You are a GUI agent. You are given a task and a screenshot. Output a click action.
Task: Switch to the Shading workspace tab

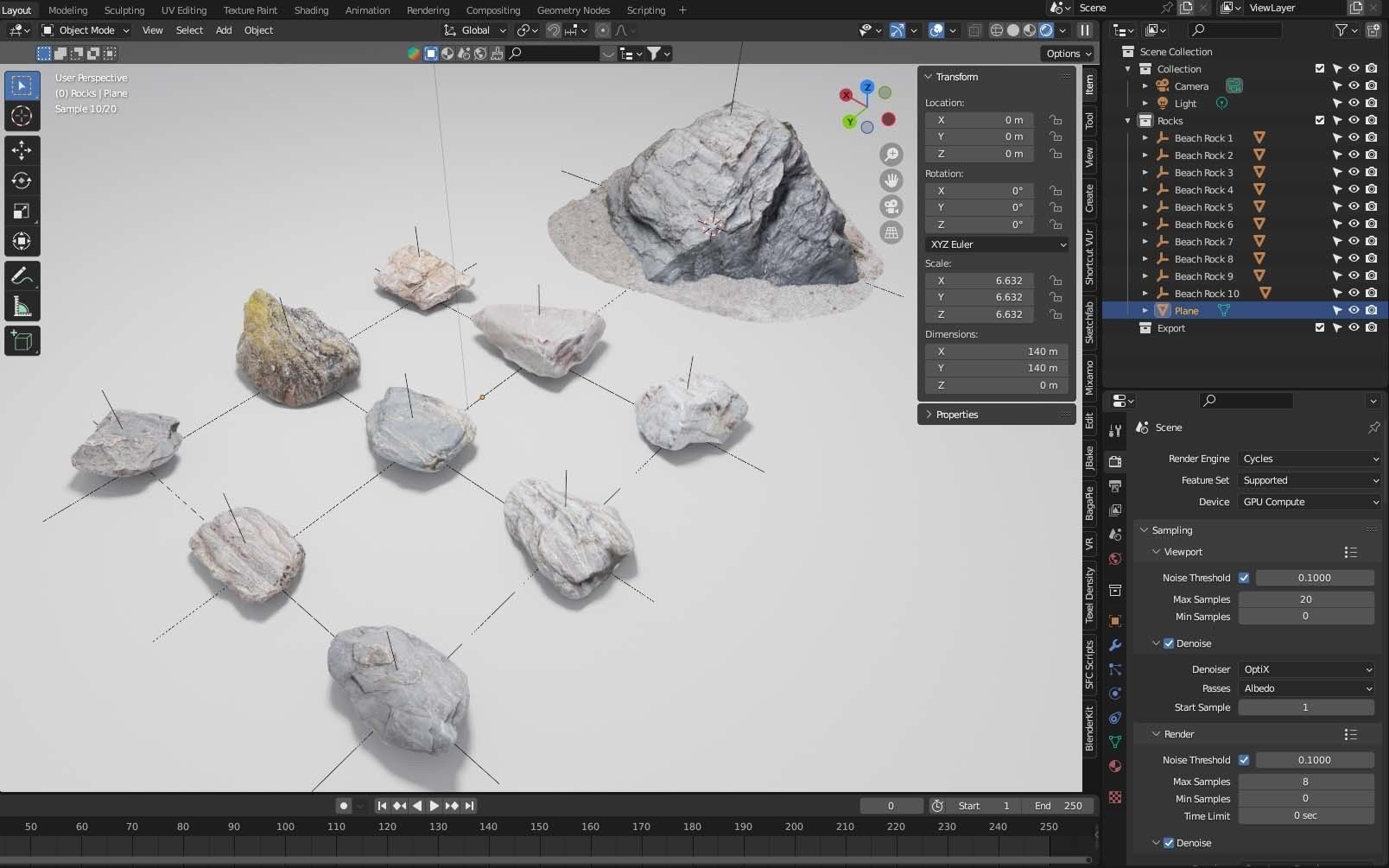[x=311, y=10]
